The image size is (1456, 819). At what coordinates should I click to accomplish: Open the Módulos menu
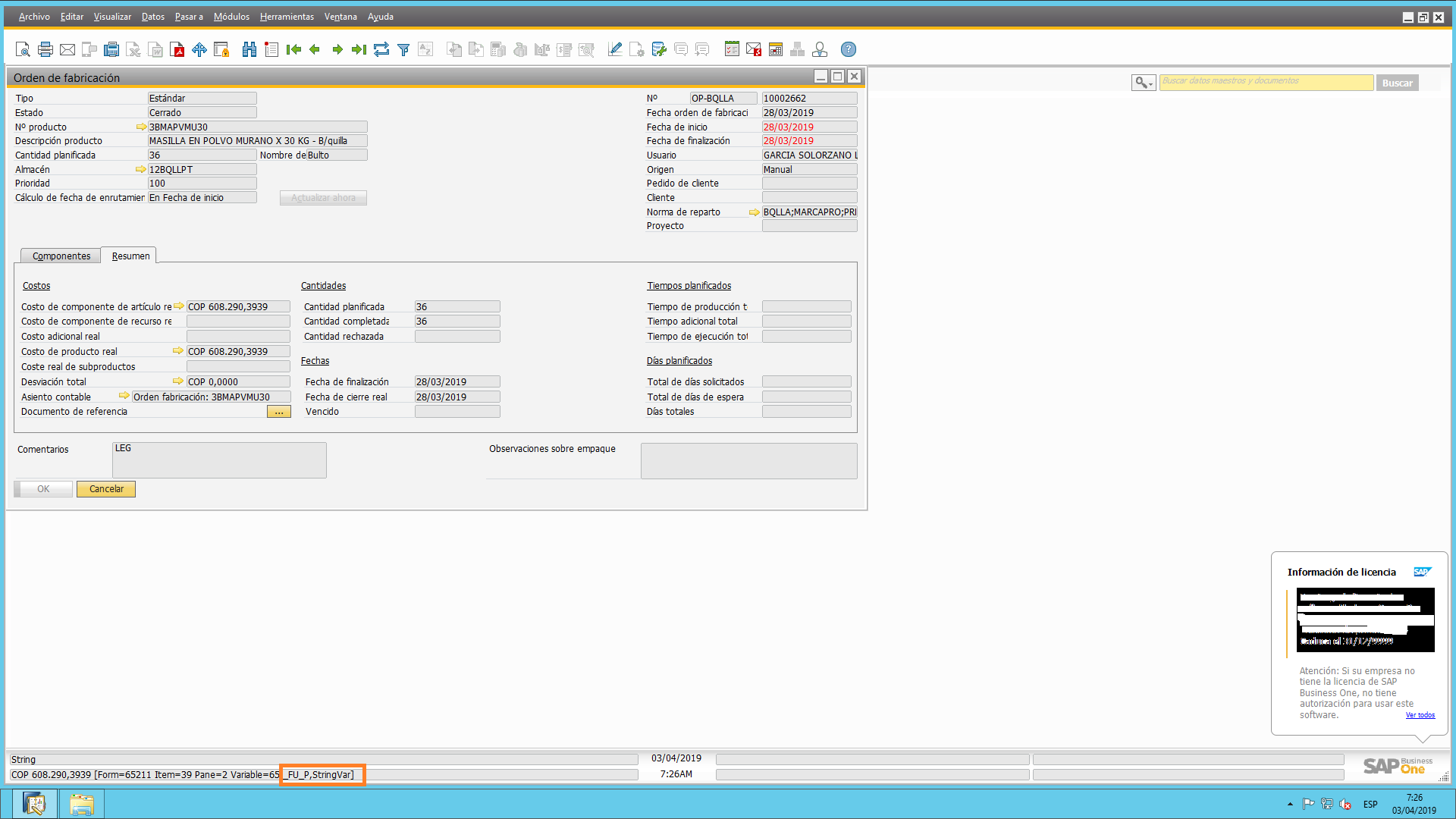coord(231,17)
